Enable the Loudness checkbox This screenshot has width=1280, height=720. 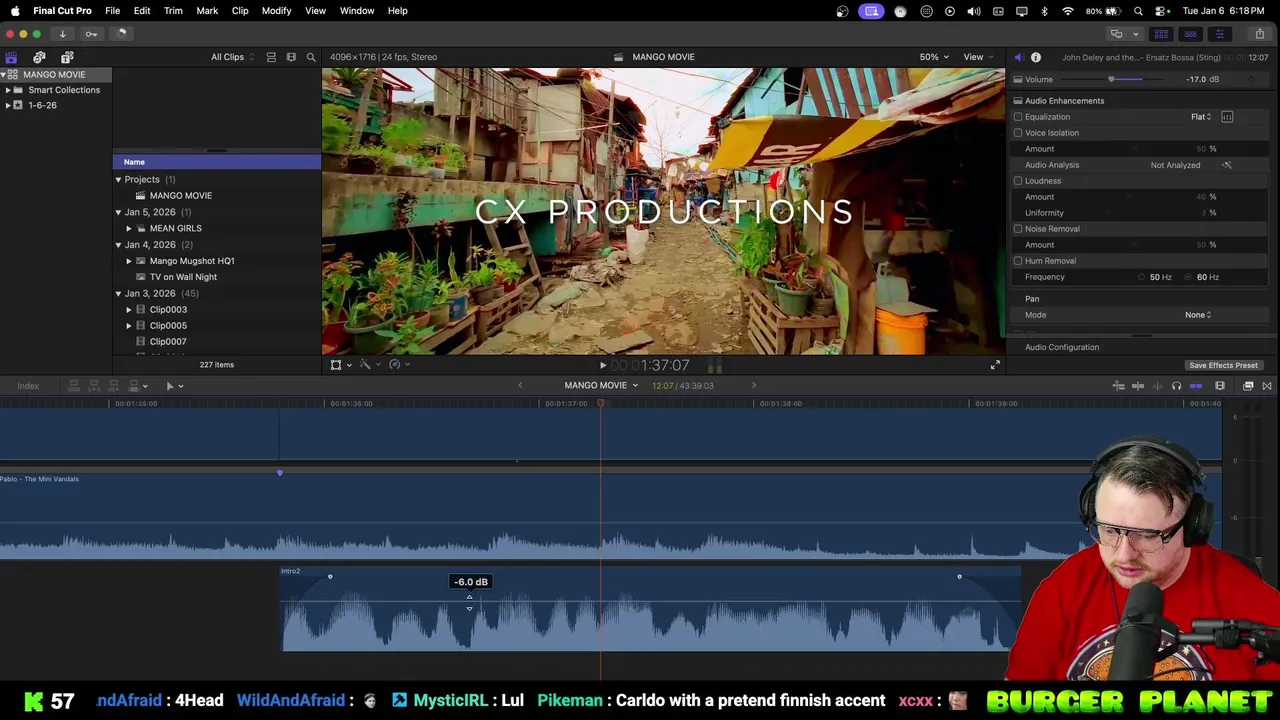tap(1018, 181)
